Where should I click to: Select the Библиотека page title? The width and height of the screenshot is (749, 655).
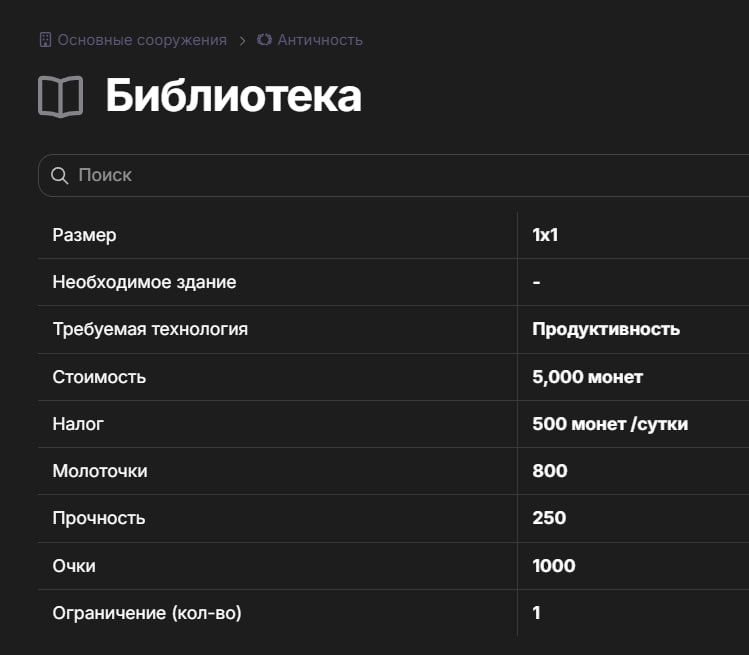click(234, 96)
